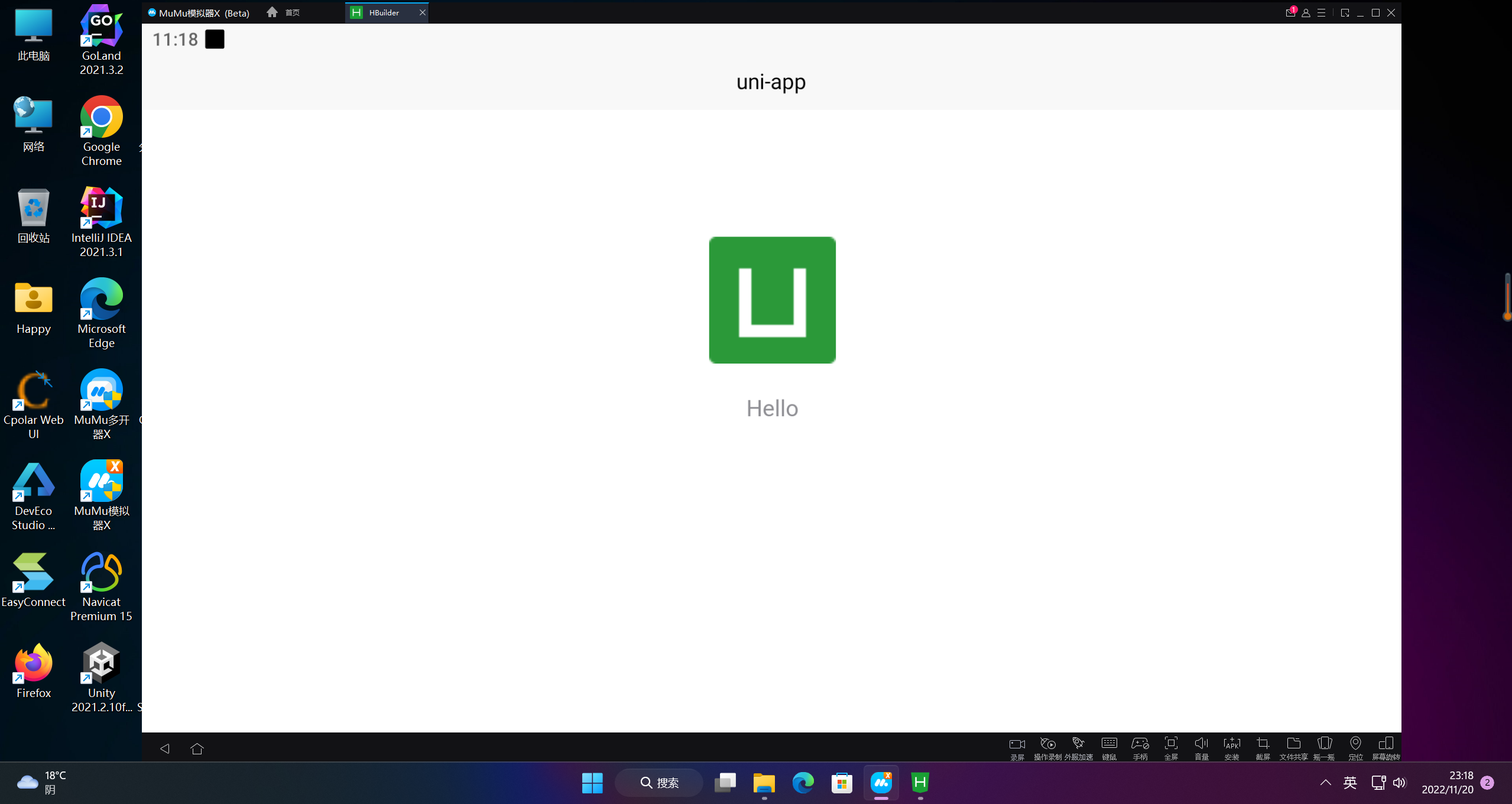
Task: Open 文件共享 shared folder
Action: [1293, 748]
